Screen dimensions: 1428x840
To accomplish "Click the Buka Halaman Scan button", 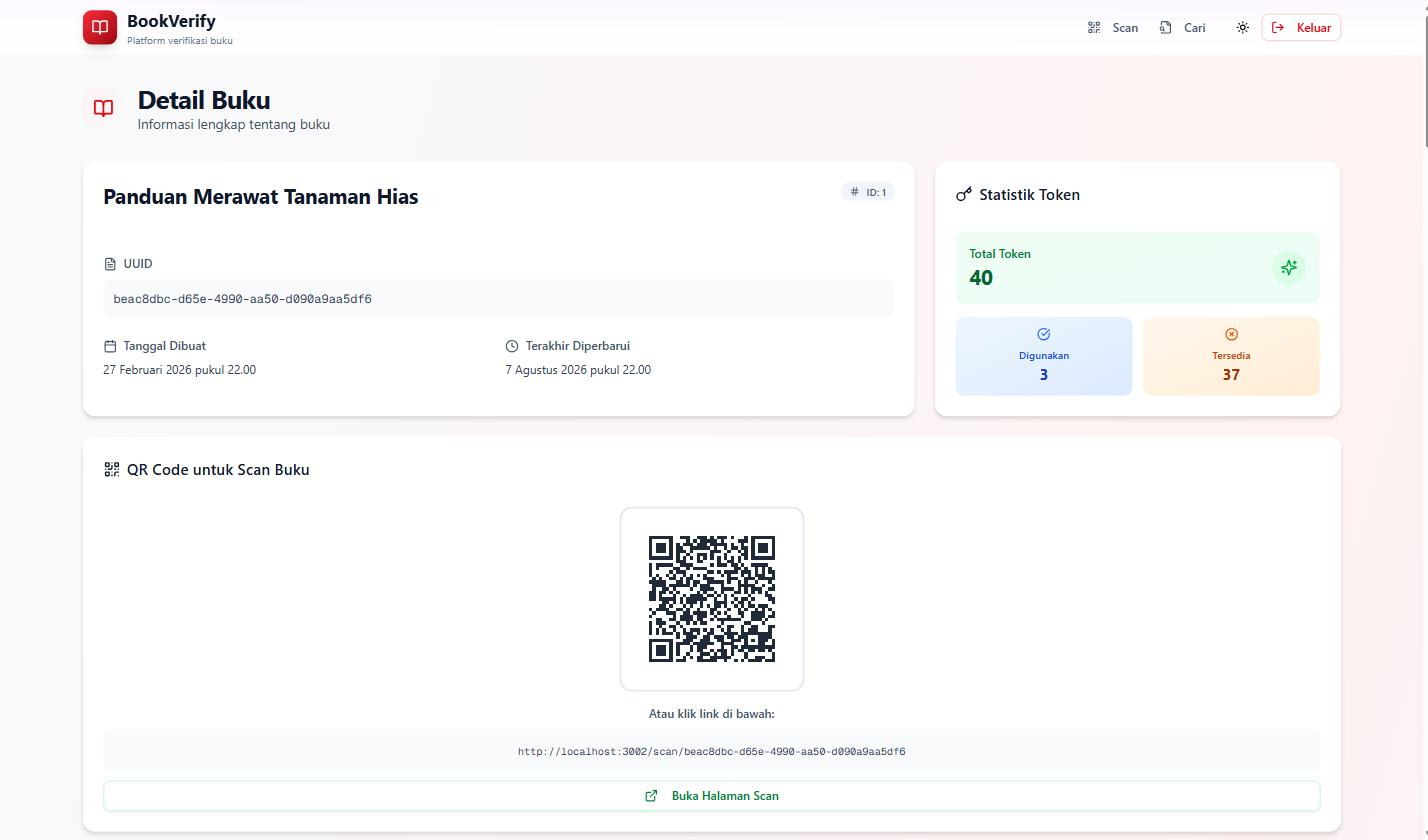I will click(712, 796).
